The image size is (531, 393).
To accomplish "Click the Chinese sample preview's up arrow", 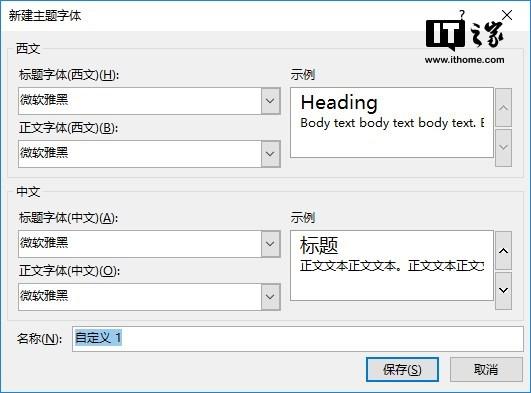I will [x=503, y=251].
